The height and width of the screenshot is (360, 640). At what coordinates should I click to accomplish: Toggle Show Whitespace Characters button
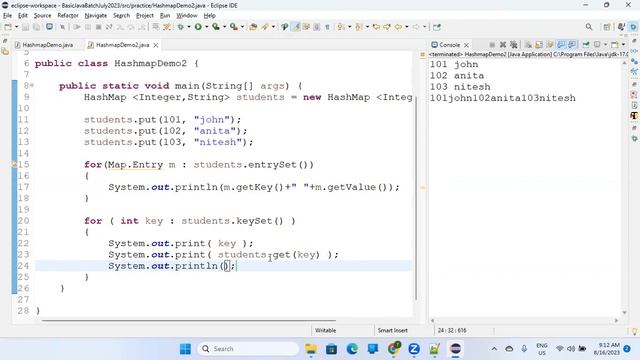[x=327, y=27]
